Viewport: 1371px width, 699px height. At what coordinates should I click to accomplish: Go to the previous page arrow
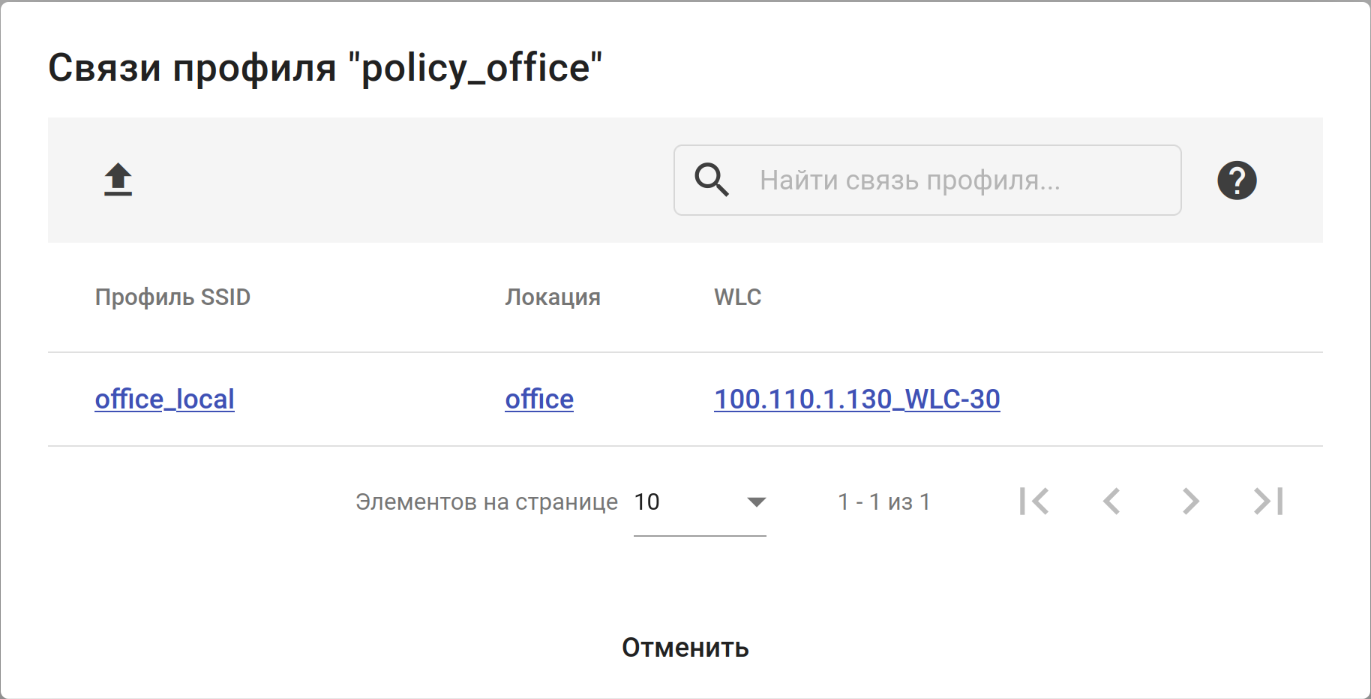1111,501
